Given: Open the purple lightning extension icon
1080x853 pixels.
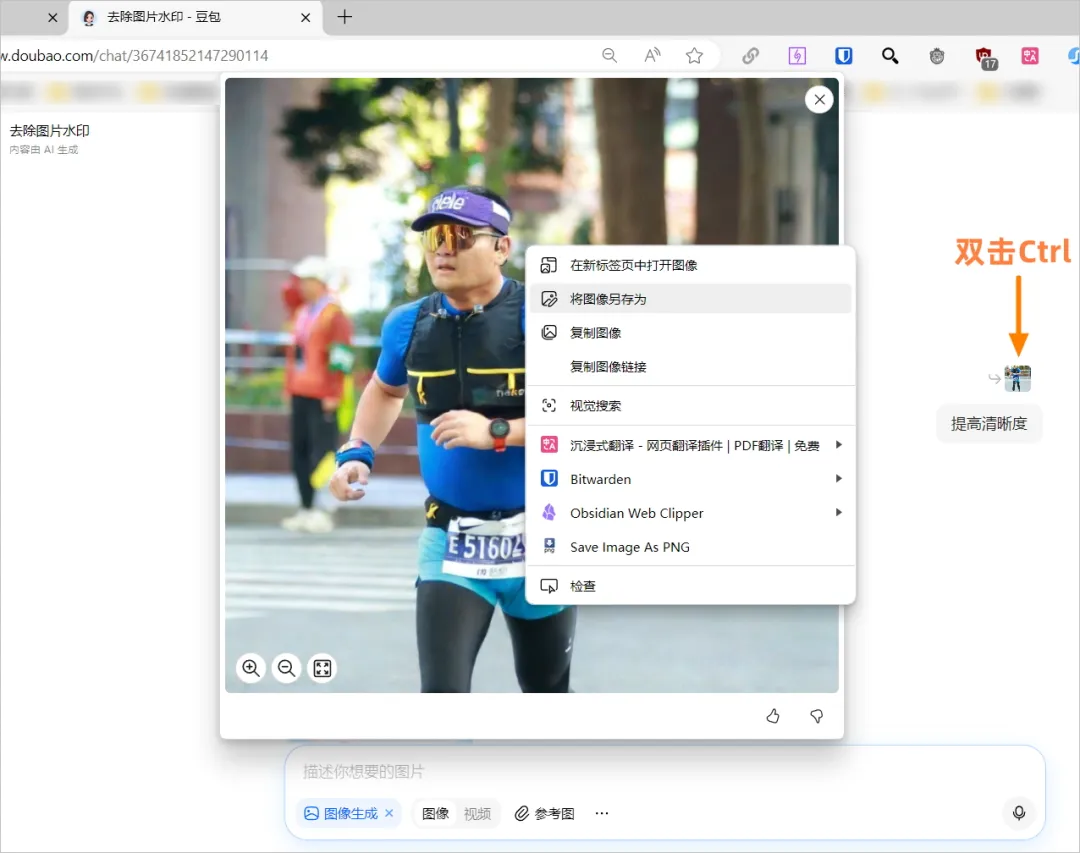Looking at the screenshot, I should pos(797,56).
